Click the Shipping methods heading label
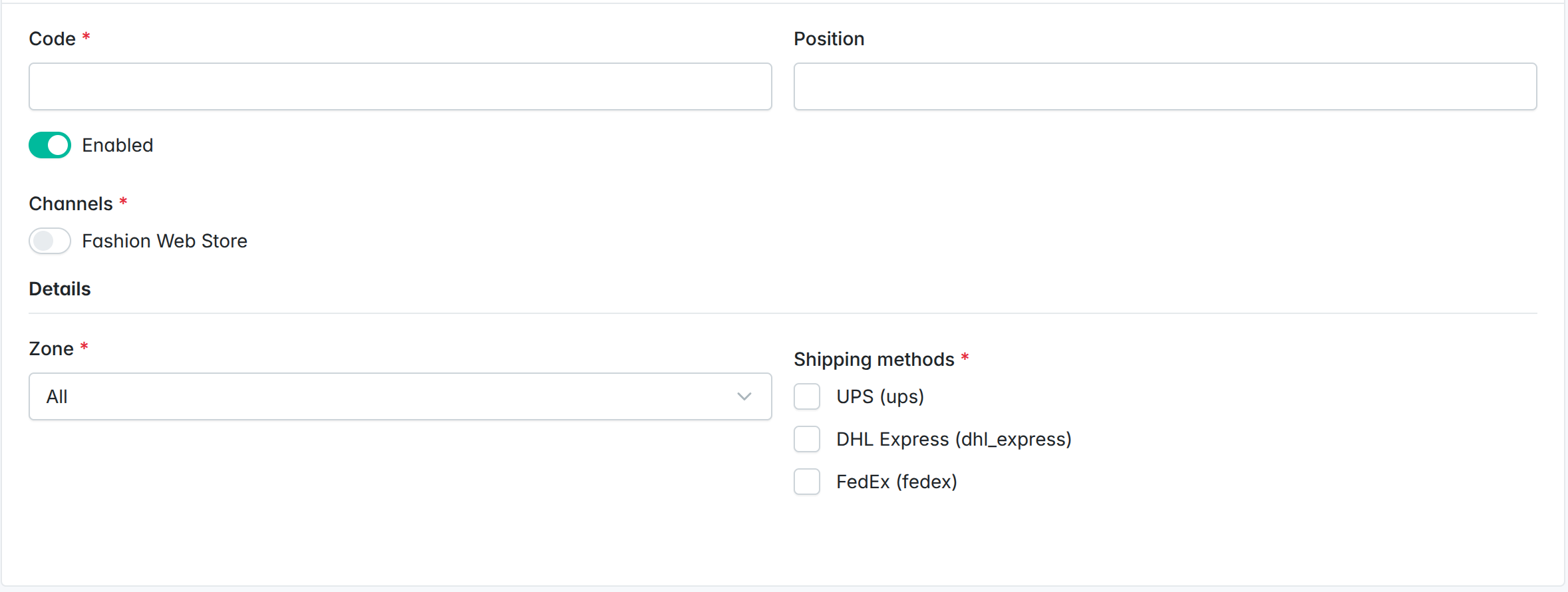Viewport: 1568px width, 592px height. click(873, 359)
